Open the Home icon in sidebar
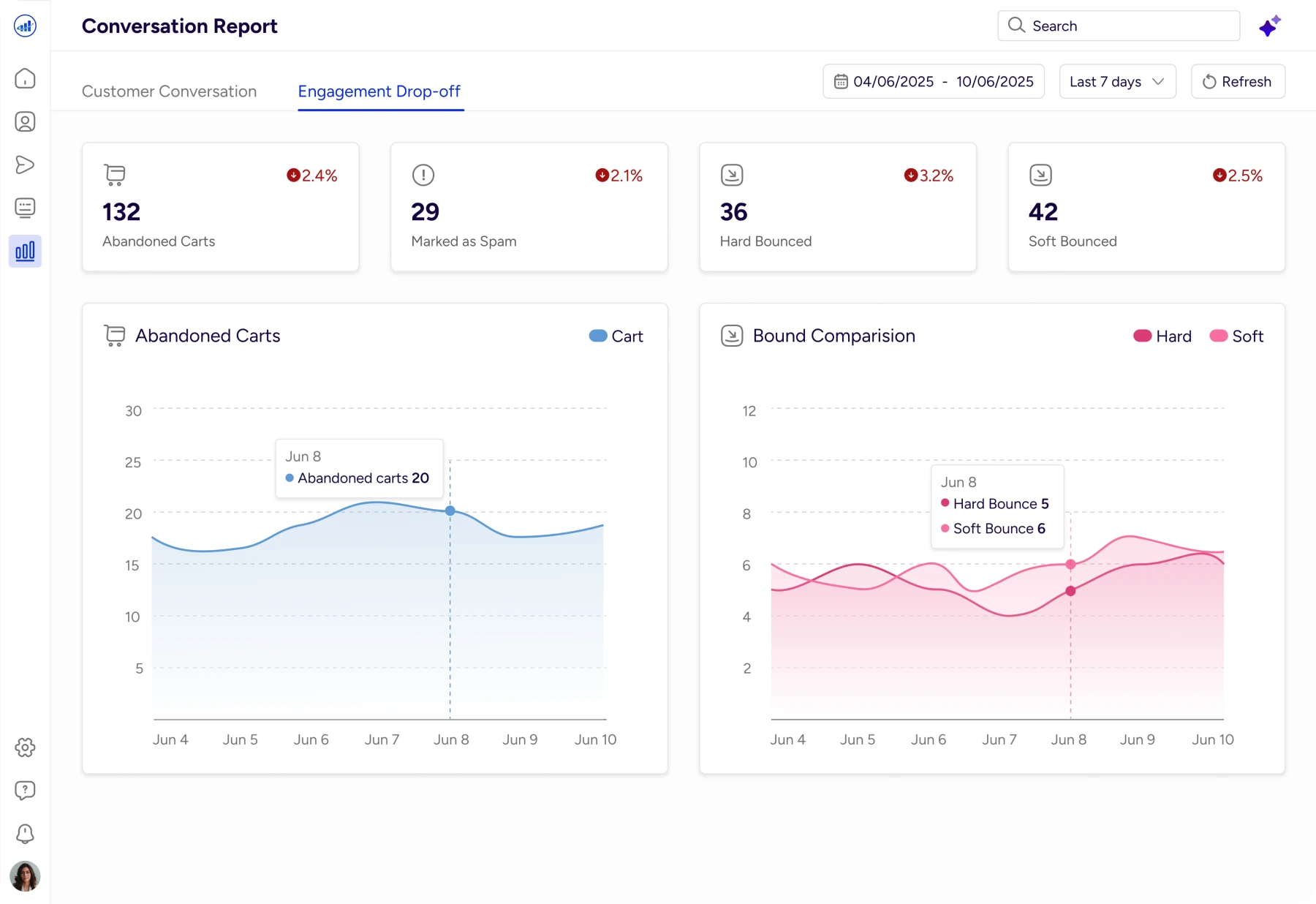The image size is (1316, 904). pyautogui.click(x=25, y=78)
